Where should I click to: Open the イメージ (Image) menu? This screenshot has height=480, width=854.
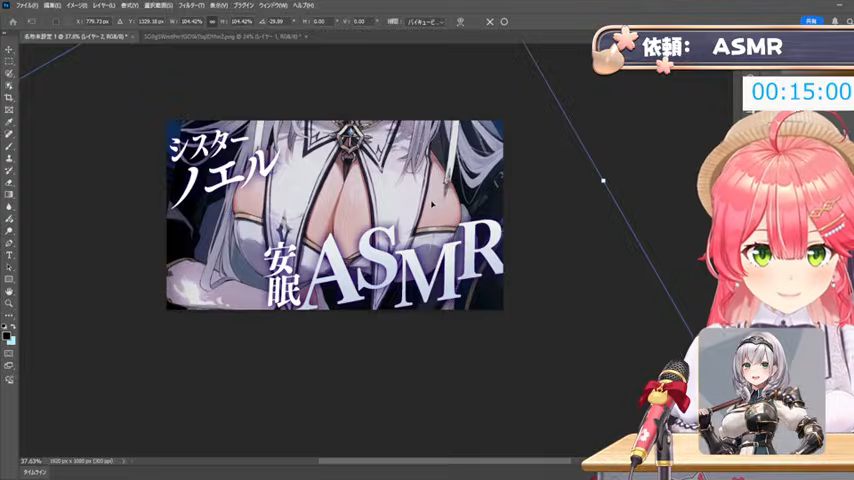[x=76, y=5]
